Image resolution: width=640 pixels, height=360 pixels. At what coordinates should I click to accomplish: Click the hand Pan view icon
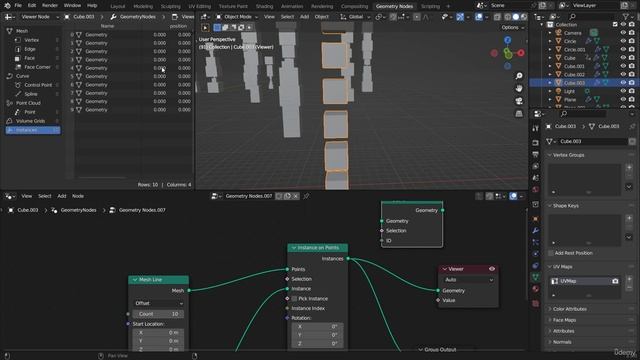pyautogui.click(x=519, y=89)
